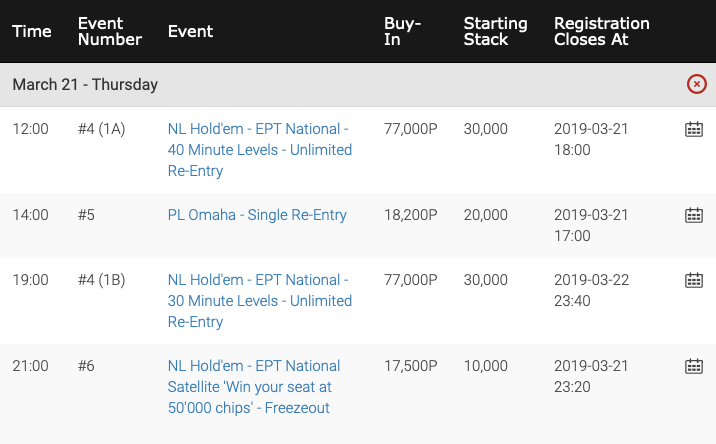
Task: Click calendar icon for 12:00 #4 (1A) event
Action: click(x=694, y=129)
